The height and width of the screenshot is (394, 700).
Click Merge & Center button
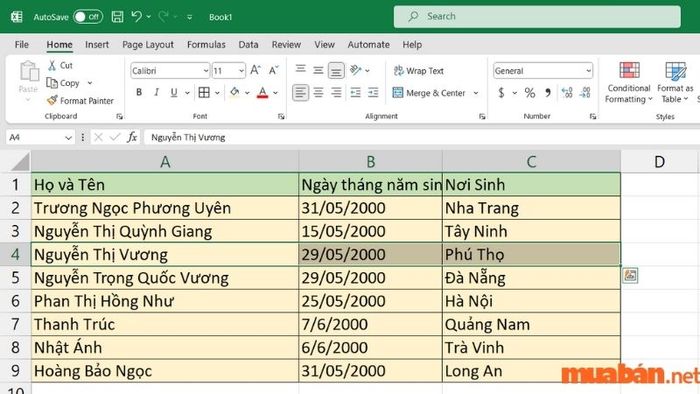[x=429, y=93]
